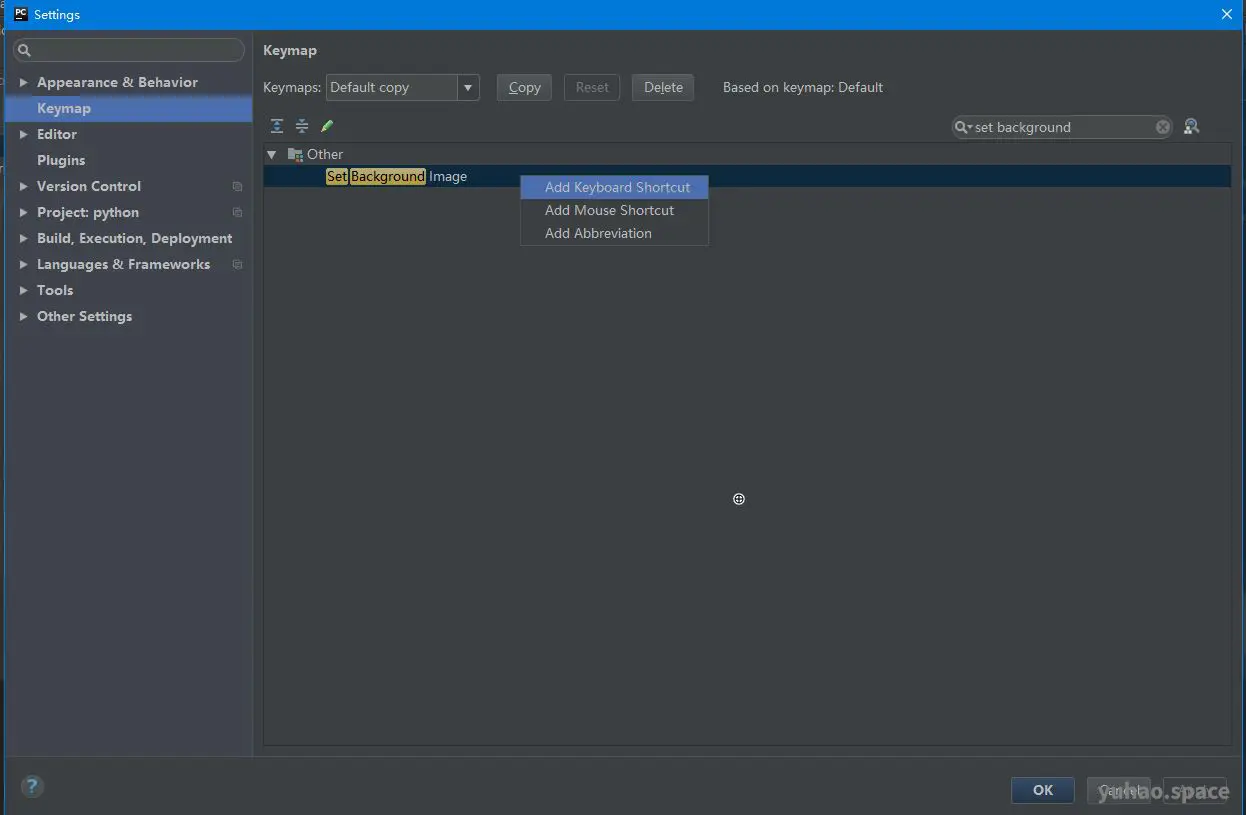This screenshot has width=1246, height=815.
Task: Clear the search field with the X icon
Action: pyautogui.click(x=1162, y=126)
